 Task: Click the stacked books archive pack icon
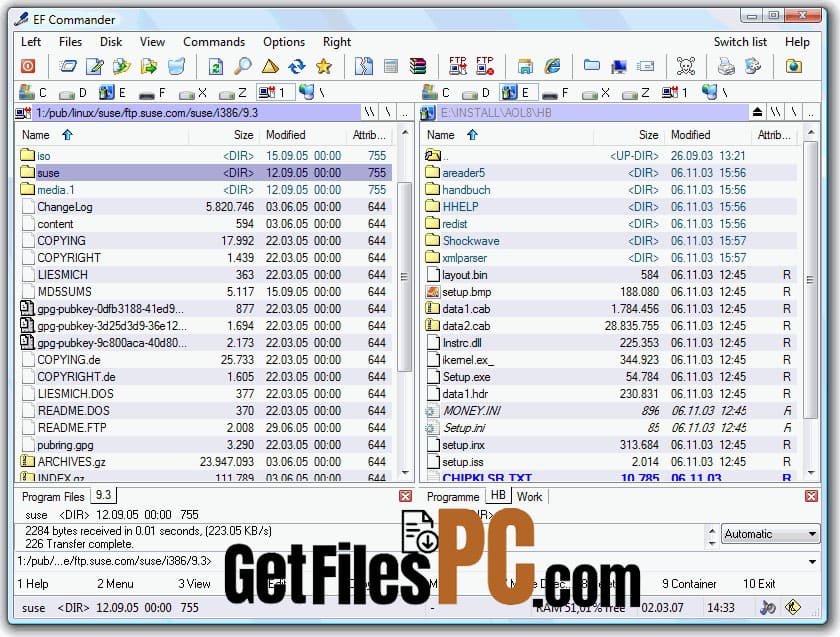click(418, 66)
